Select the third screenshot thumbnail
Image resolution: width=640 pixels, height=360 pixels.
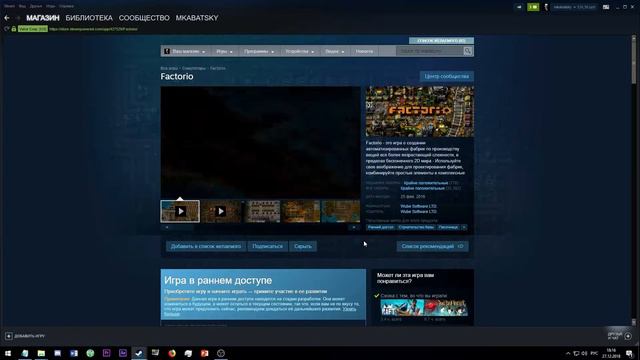[261, 211]
